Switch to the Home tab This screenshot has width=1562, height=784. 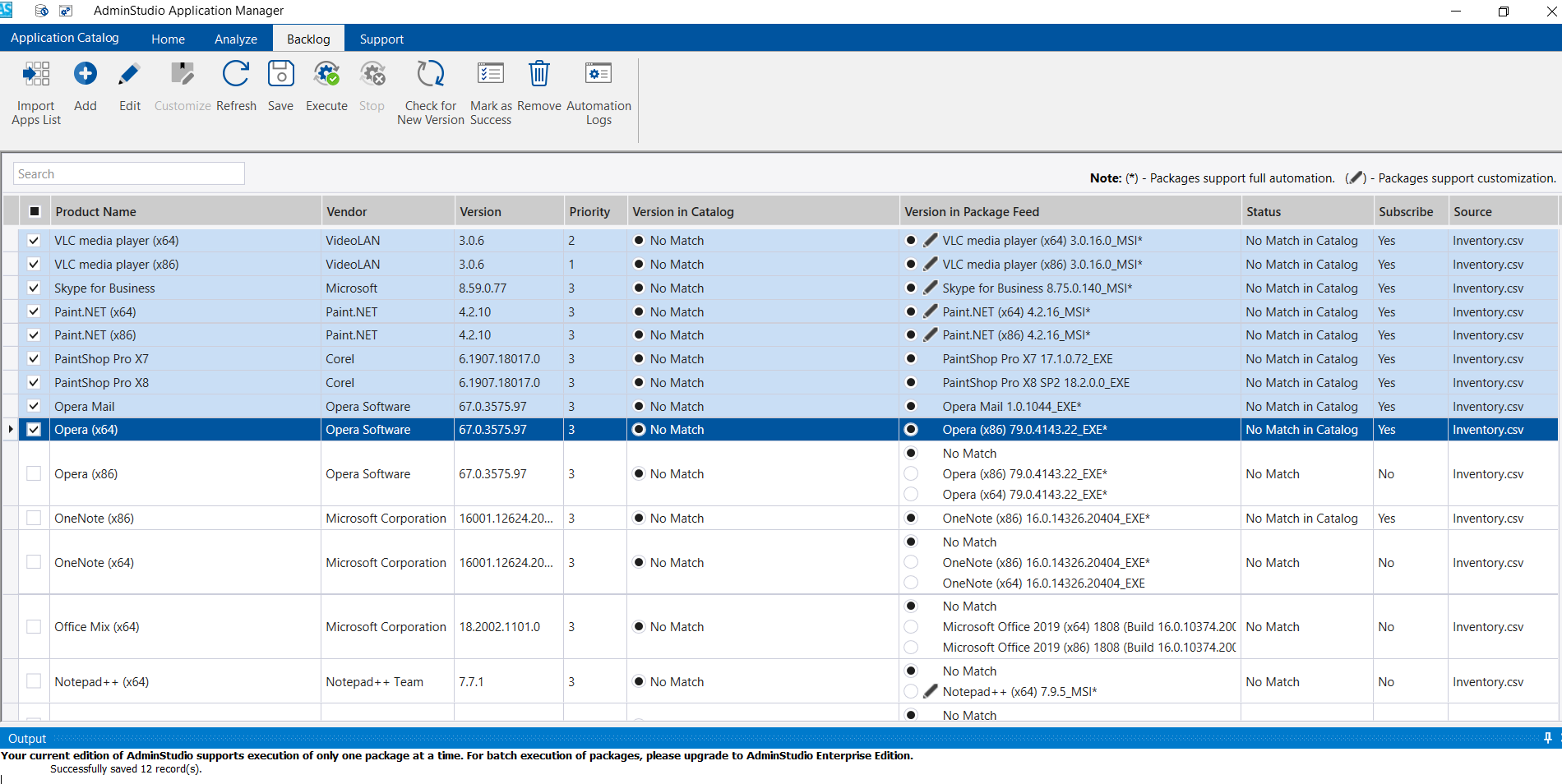point(169,39)
